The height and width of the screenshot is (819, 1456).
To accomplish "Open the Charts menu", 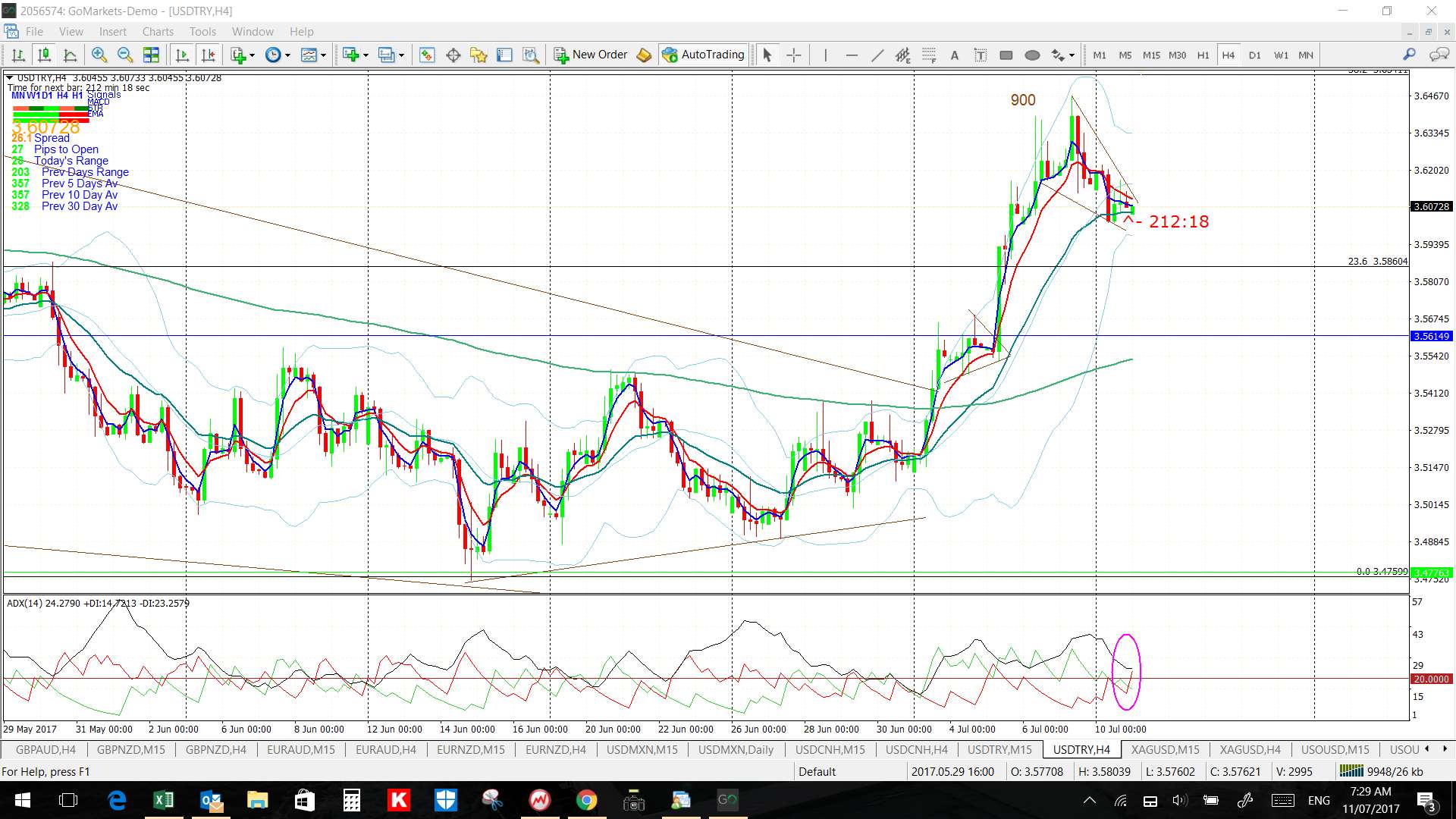I will coord(158,31).
